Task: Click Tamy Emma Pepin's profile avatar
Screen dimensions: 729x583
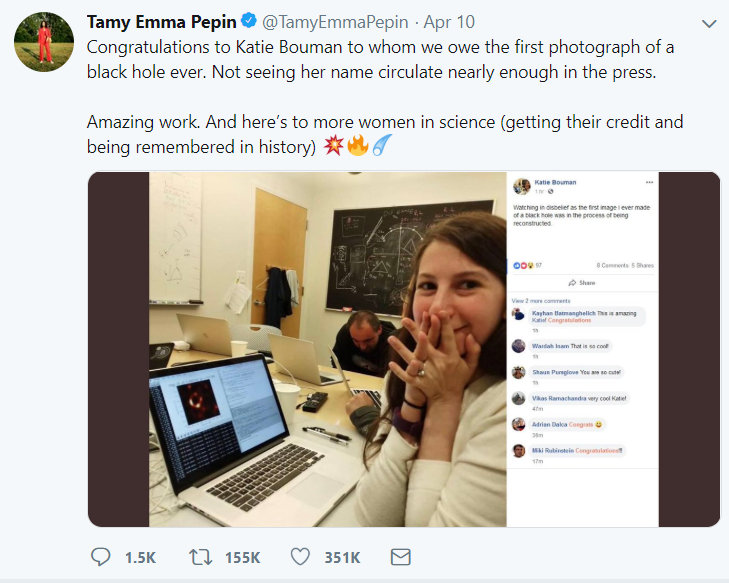Action: click(44, 42)
